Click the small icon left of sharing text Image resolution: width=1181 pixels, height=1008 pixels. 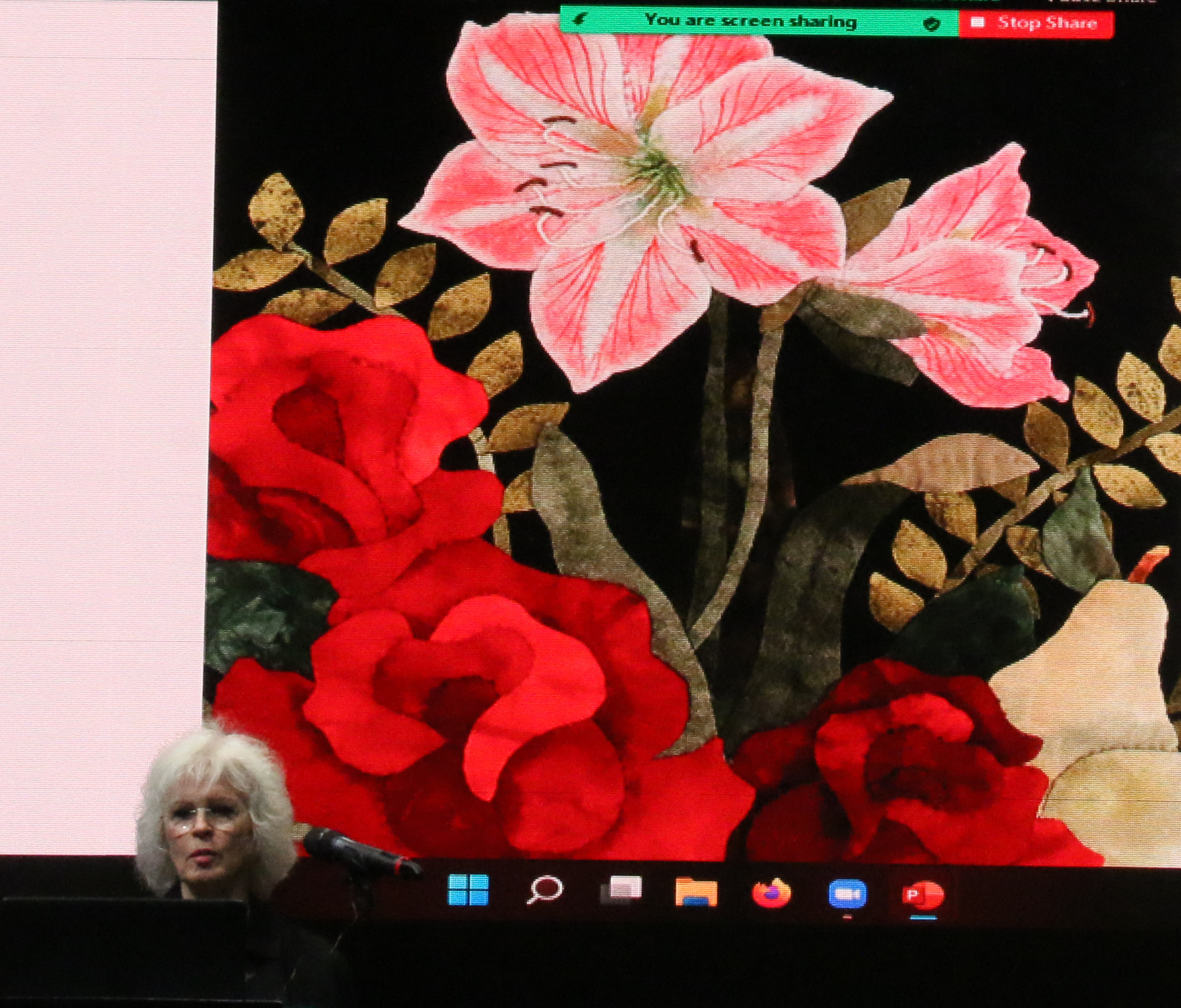click(580, 20)
